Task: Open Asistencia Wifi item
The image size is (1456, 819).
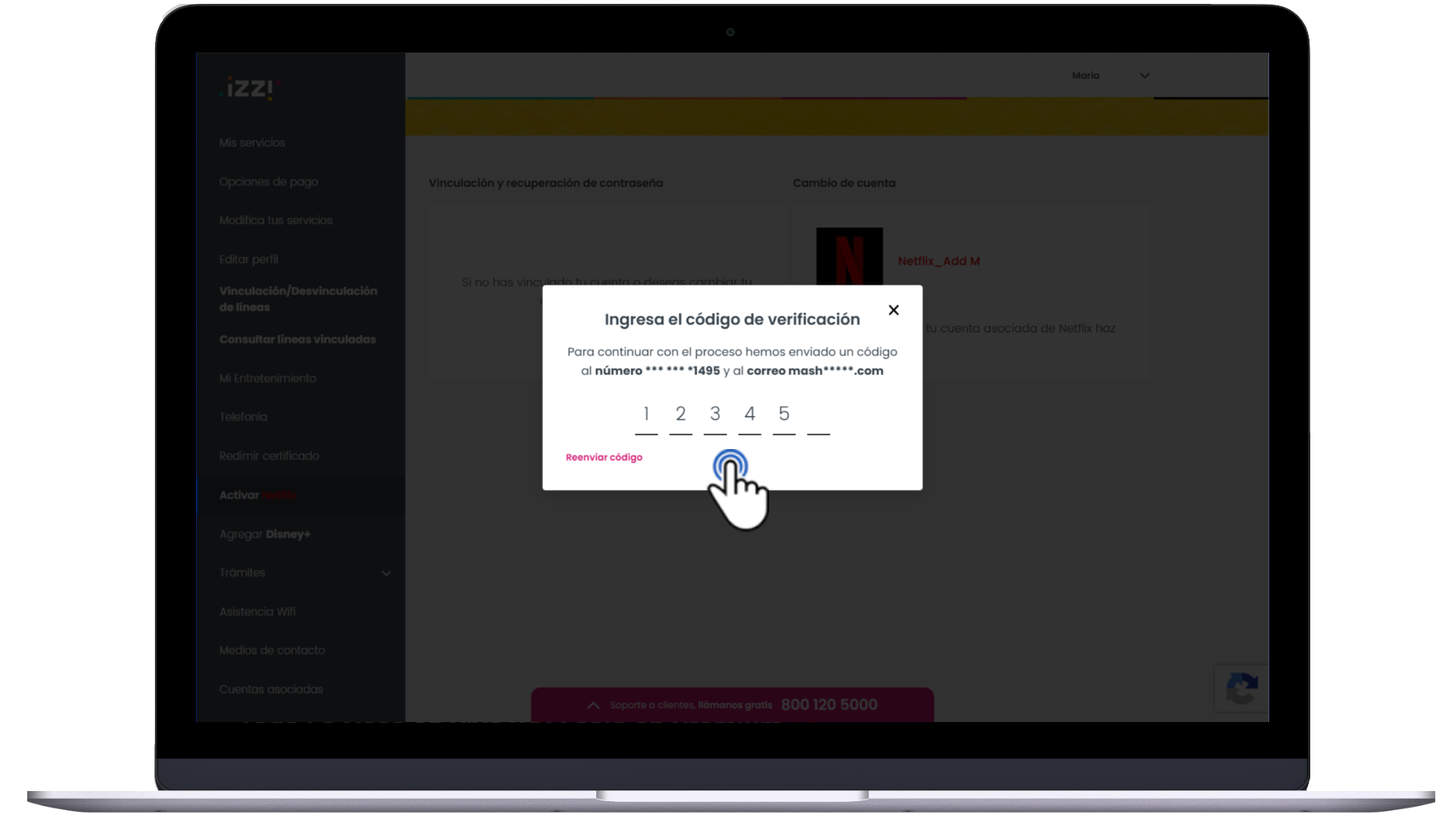Action: tap(257, 612)
